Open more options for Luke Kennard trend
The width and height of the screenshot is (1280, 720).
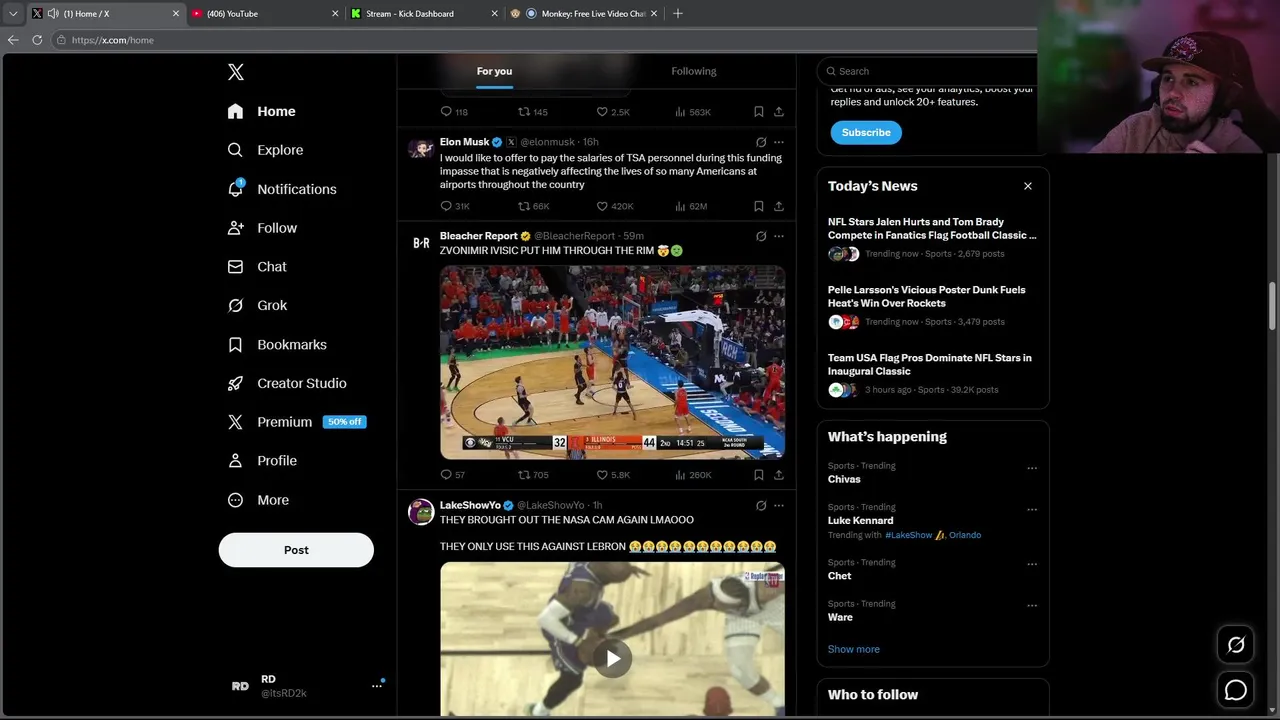pos(1032,509)
